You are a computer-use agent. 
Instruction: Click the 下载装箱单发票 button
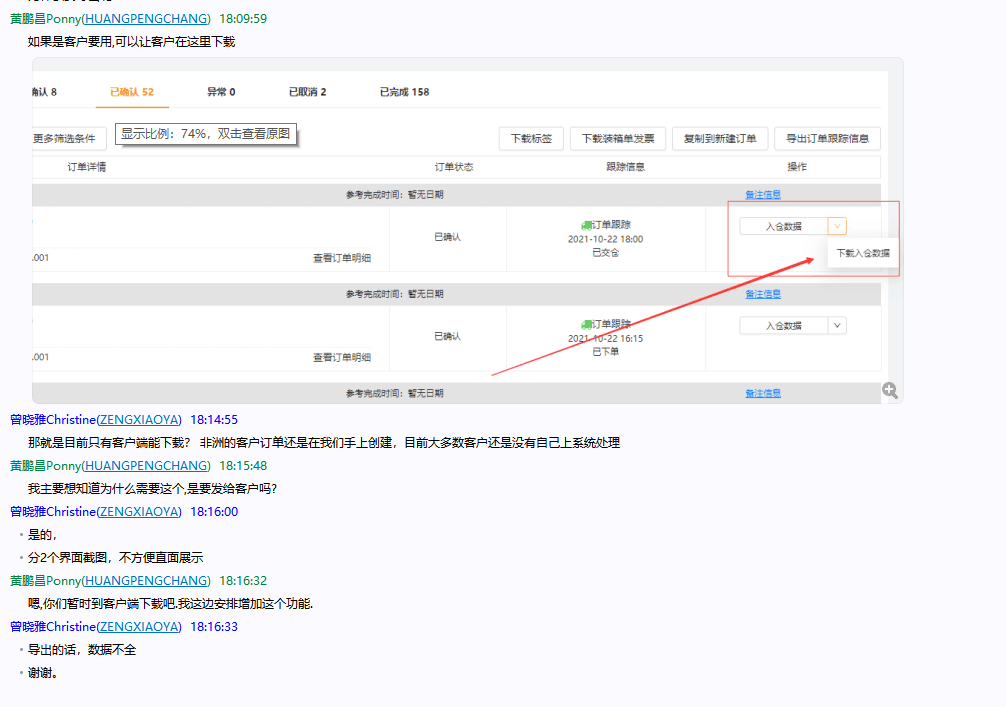(618, 139)
